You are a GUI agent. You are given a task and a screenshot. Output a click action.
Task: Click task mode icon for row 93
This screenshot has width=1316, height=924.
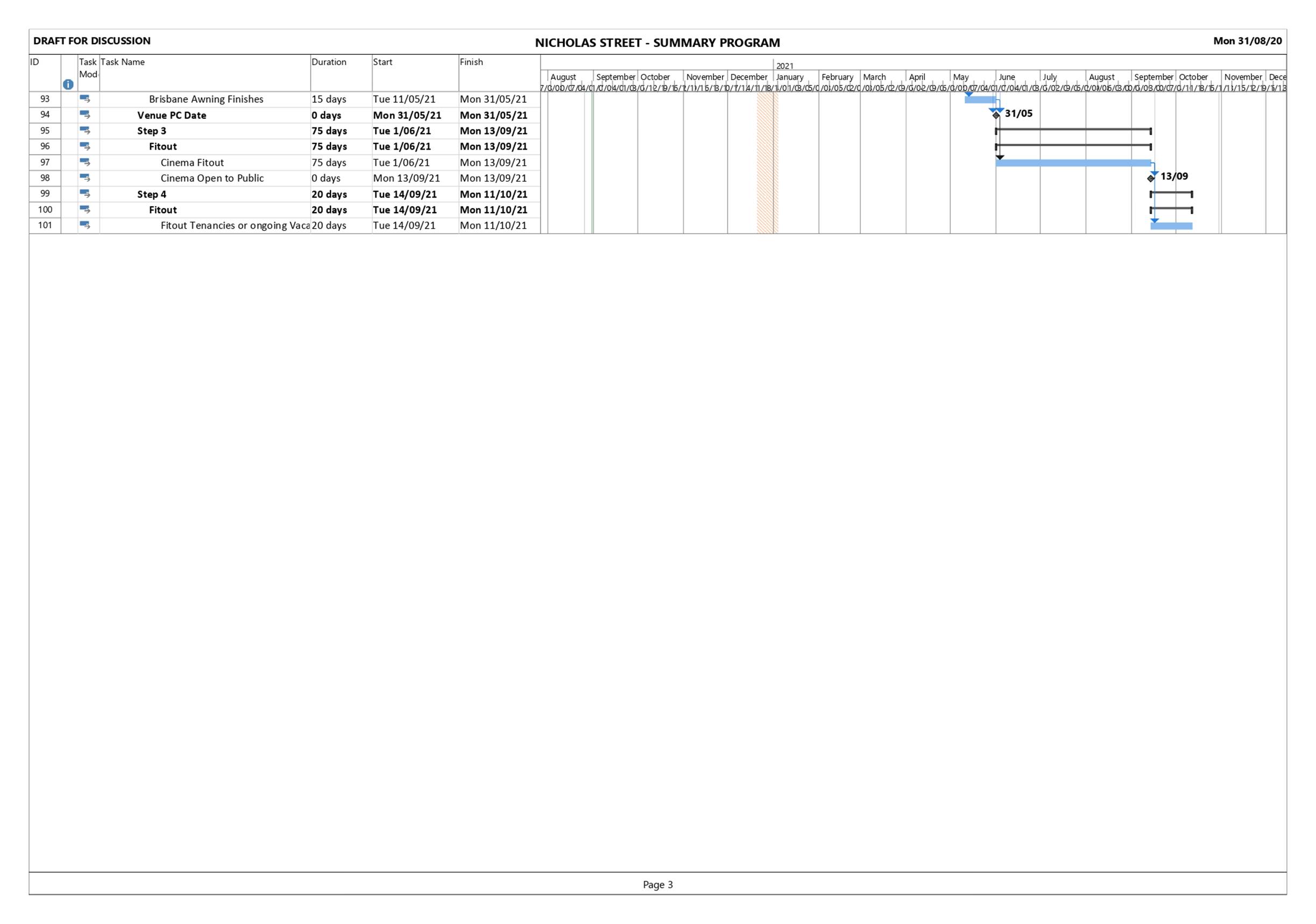85,98
